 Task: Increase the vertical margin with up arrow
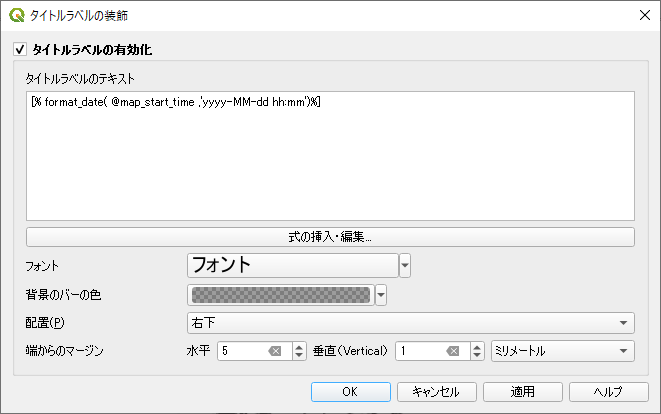click(x=477, y=347)
